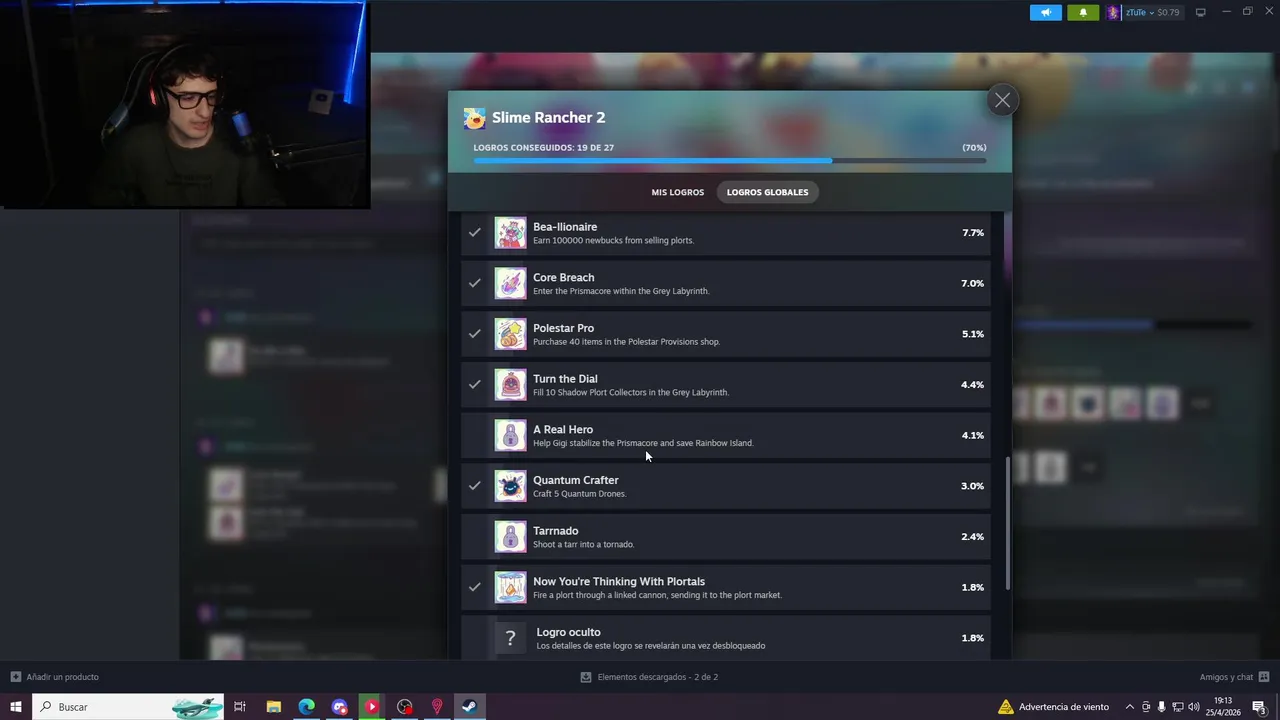Click the zTuTe profile avatar
The width and height of the screenshot is (1280, 720).
pos(1114,12)
